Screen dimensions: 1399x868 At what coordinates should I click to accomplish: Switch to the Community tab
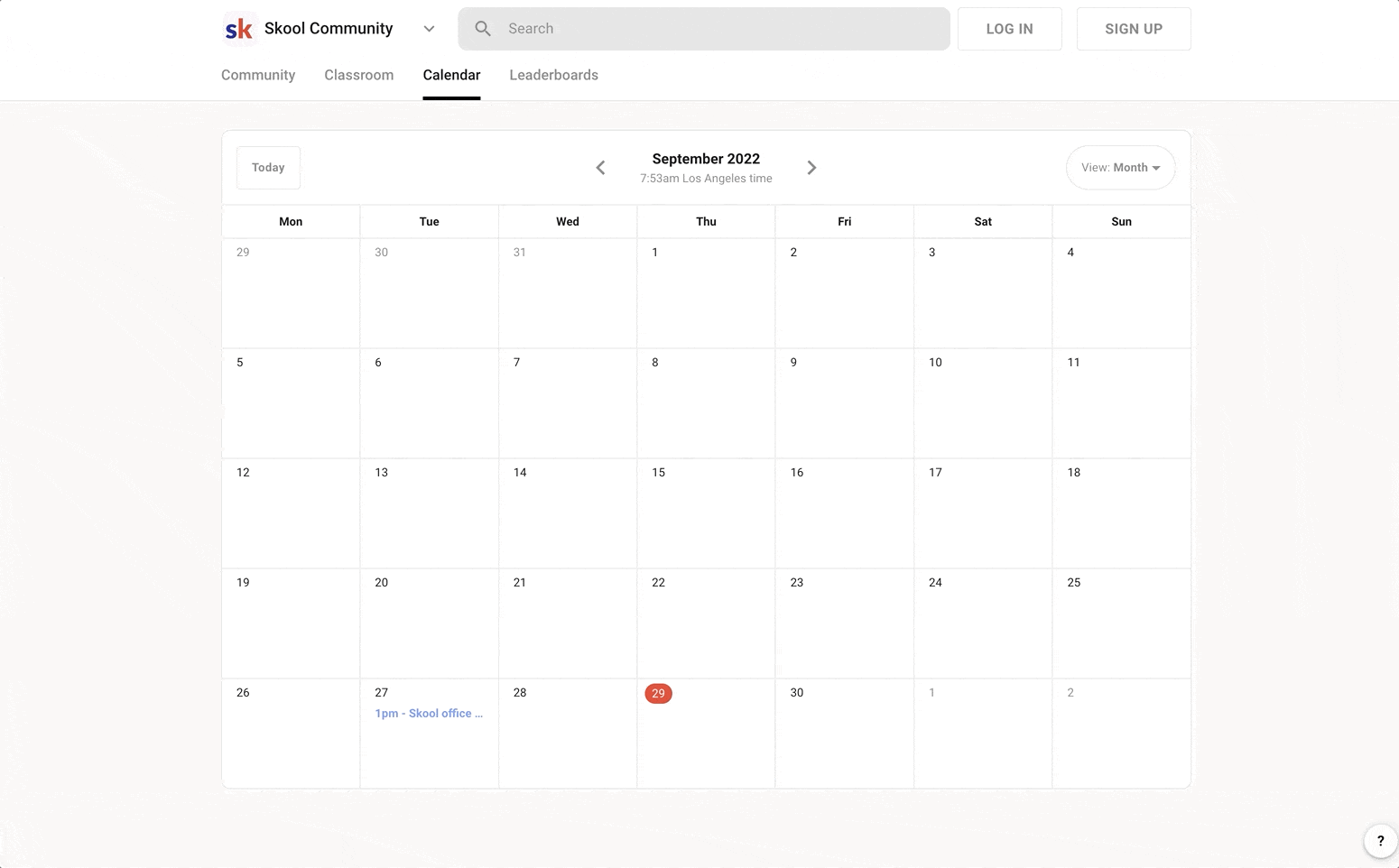[x=258, y=75]
